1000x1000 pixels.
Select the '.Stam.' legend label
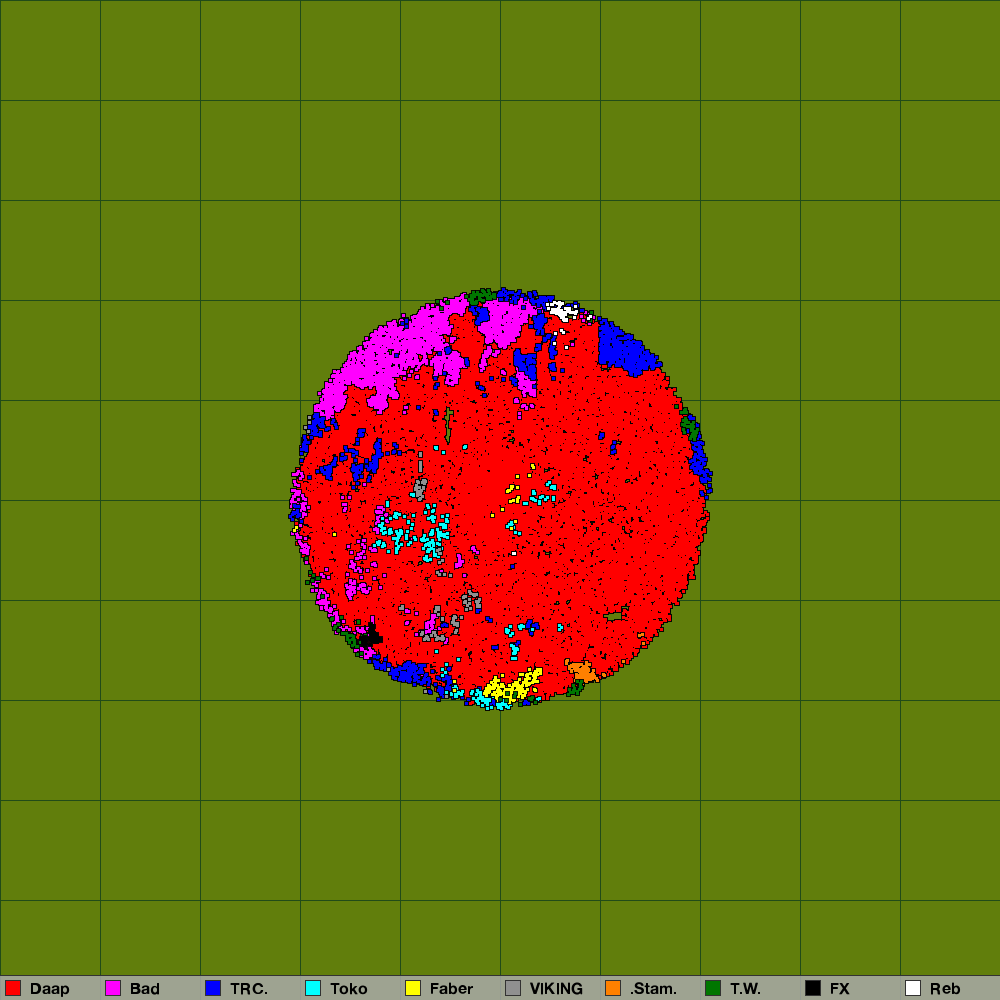pos(653,989)
